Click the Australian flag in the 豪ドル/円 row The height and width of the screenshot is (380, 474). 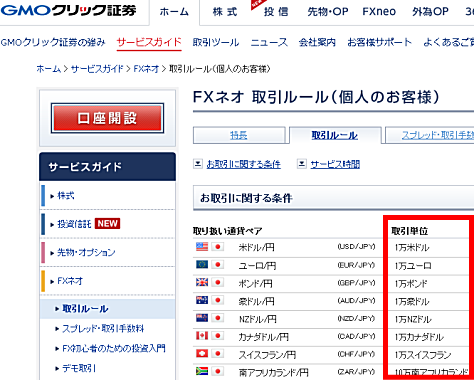coord(202,300)
